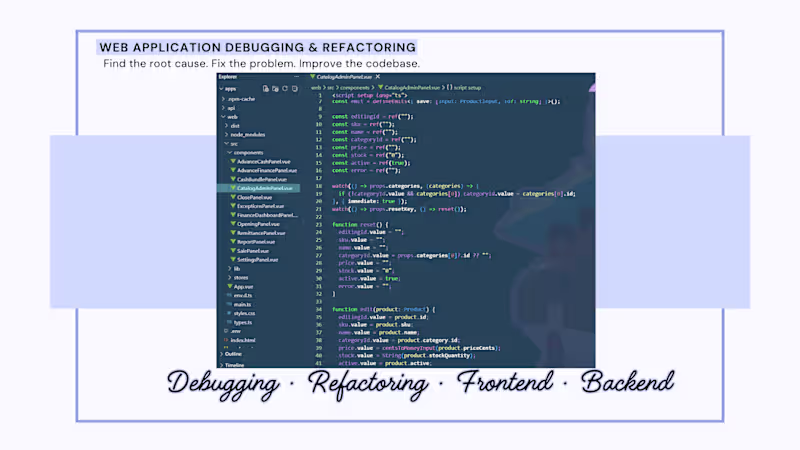Click the HTML icon beside index.html
Screen dimensions: 800x450
[x=226, y=340]
